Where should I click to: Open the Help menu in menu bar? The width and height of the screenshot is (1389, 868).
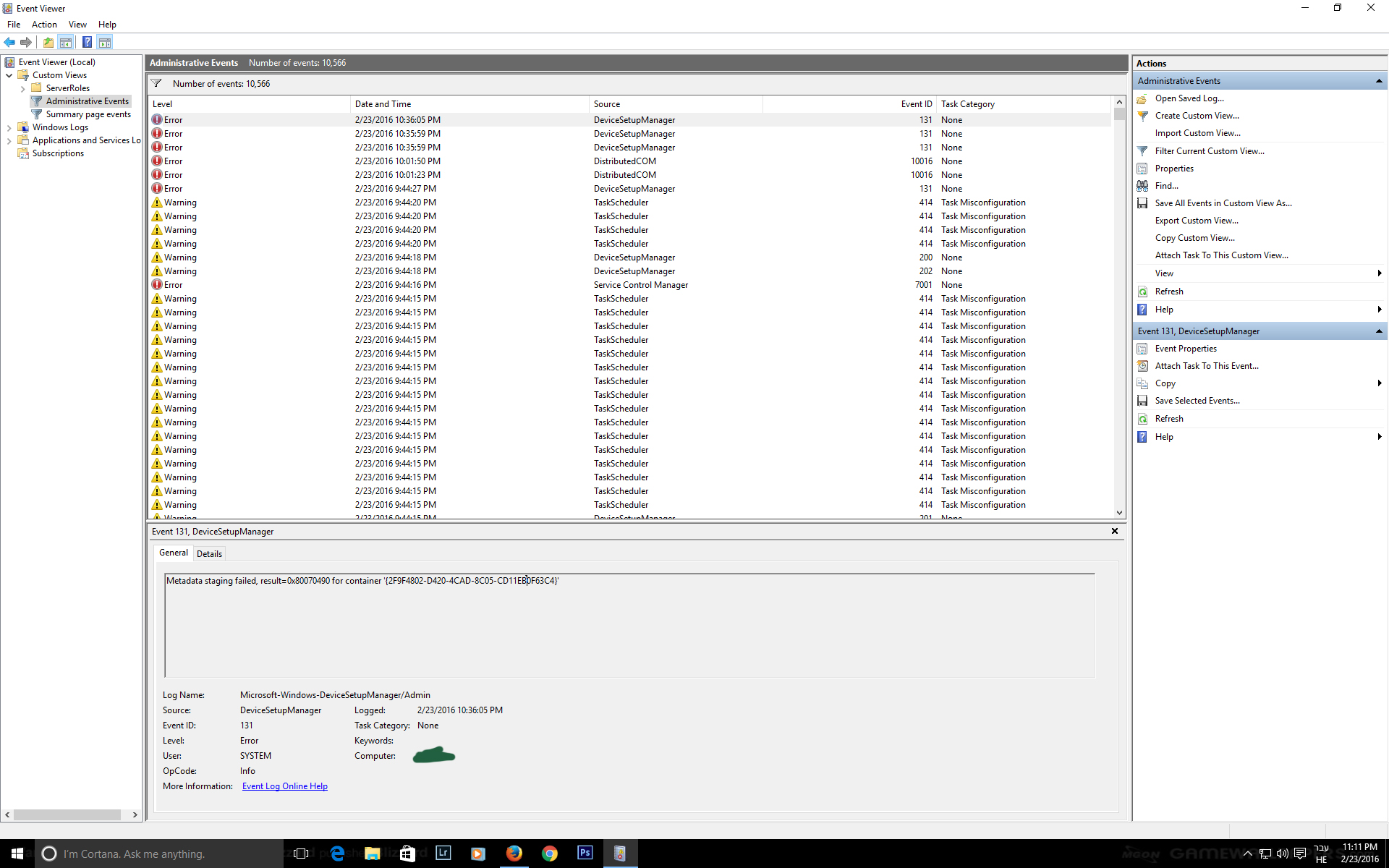[x=107, y=25]
